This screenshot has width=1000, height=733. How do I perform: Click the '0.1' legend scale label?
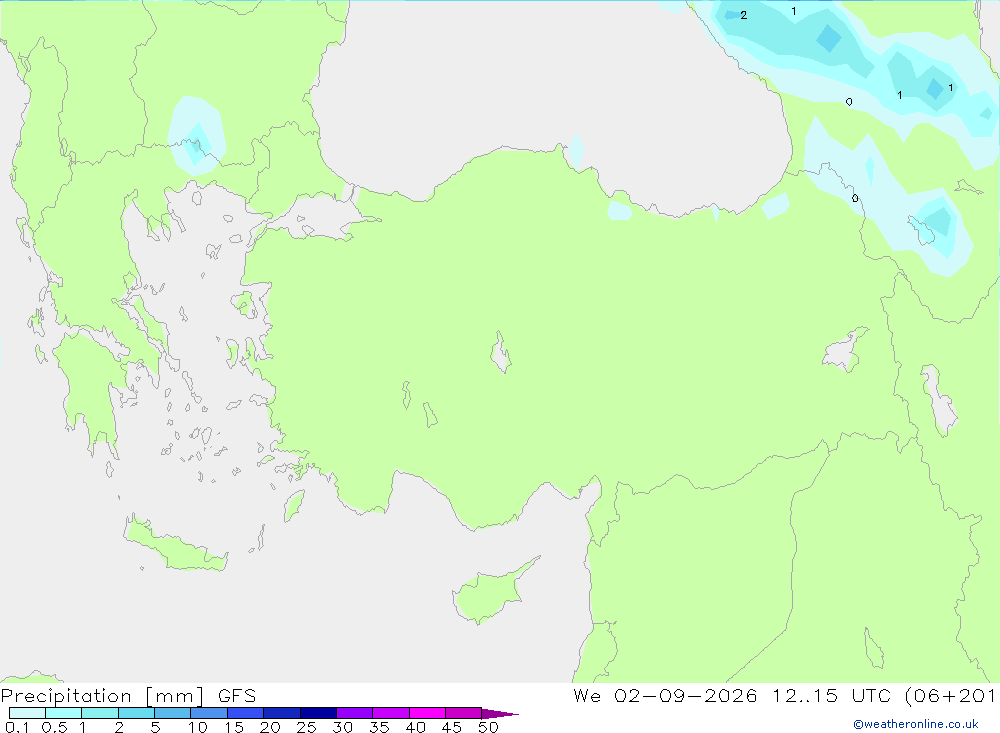click(17, 727)
